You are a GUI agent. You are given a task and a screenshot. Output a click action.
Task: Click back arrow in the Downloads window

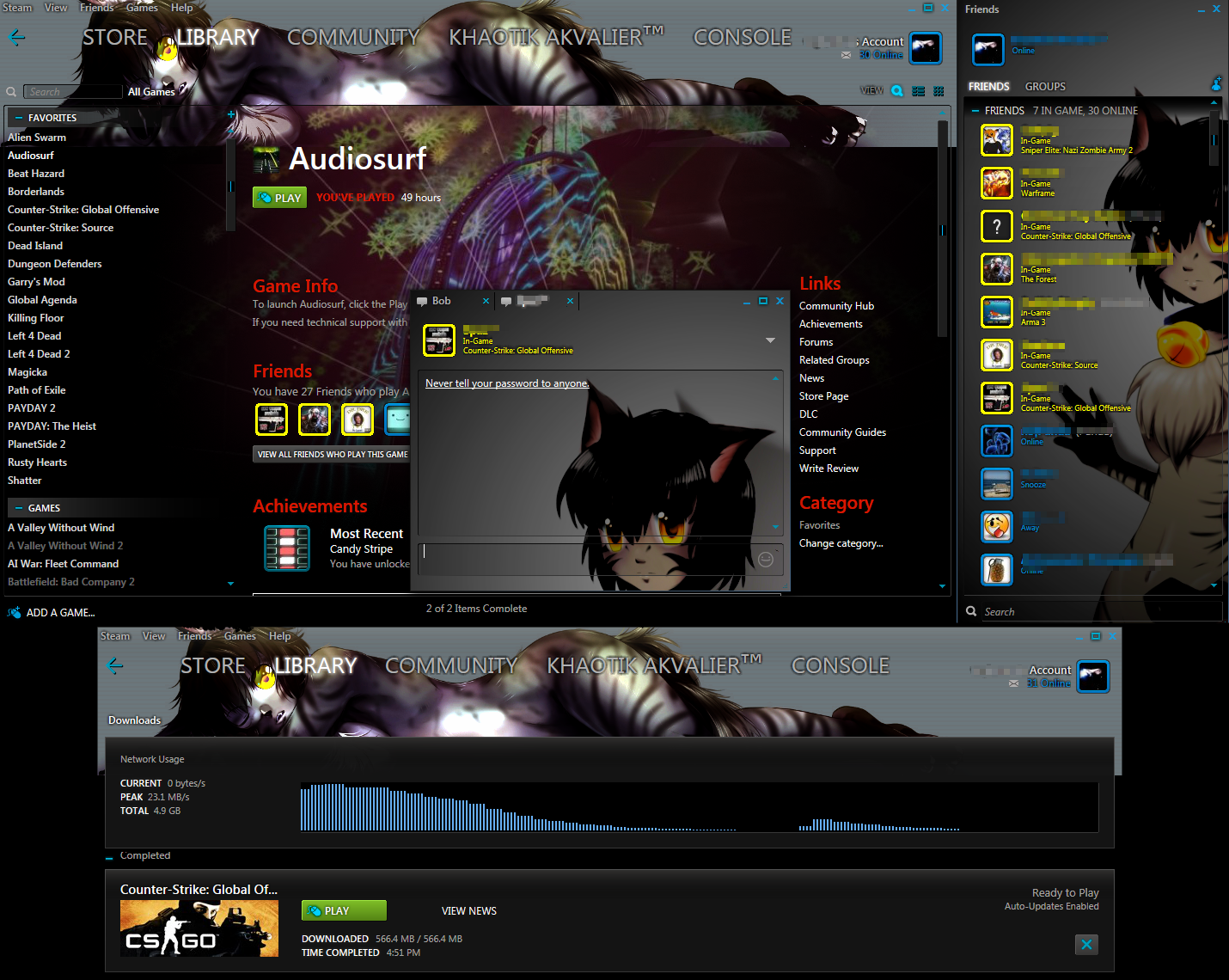click(x=115, y=665)
